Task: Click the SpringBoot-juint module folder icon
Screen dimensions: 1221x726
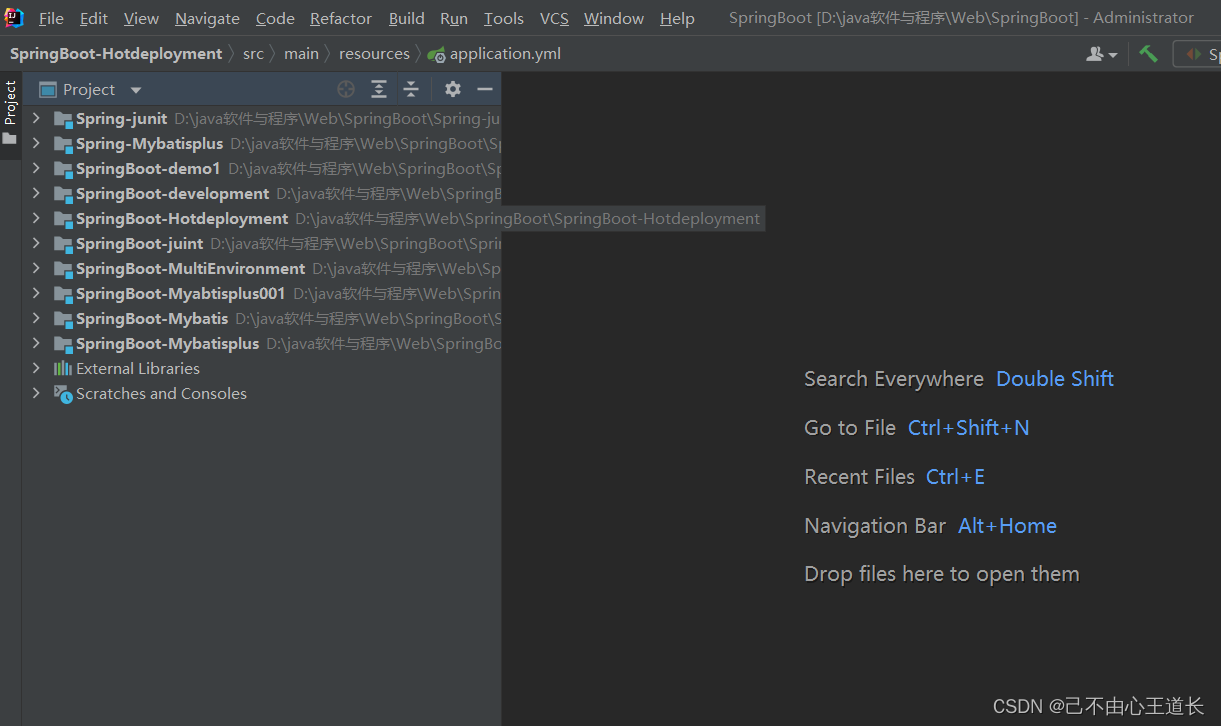Action: 63,244
